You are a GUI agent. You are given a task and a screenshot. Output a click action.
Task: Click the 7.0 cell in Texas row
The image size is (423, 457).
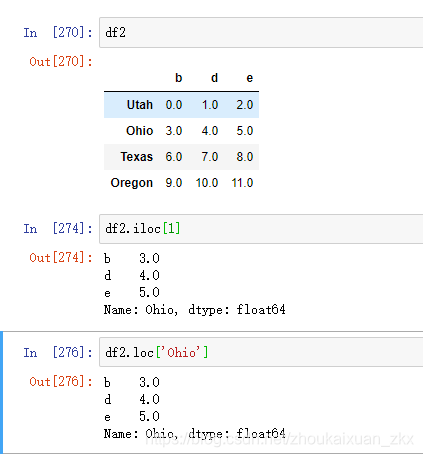tap(210, 157)
